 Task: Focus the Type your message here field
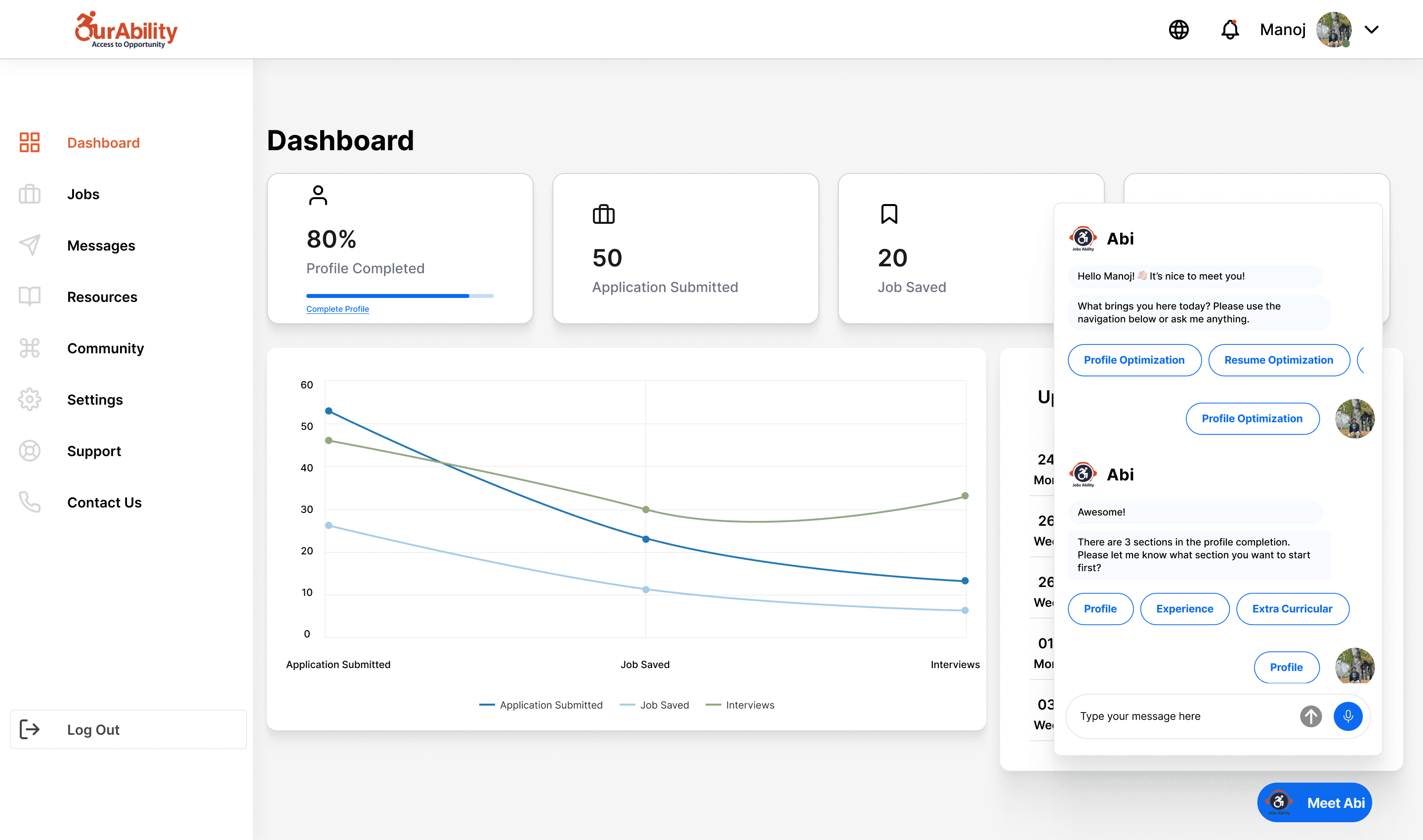(1186, 716)
